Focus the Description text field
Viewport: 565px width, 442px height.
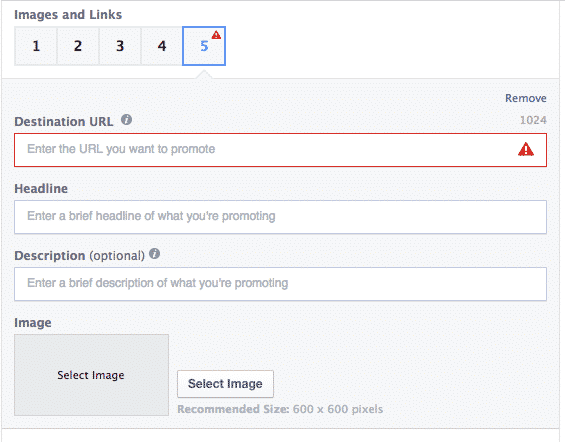[280, 284]
